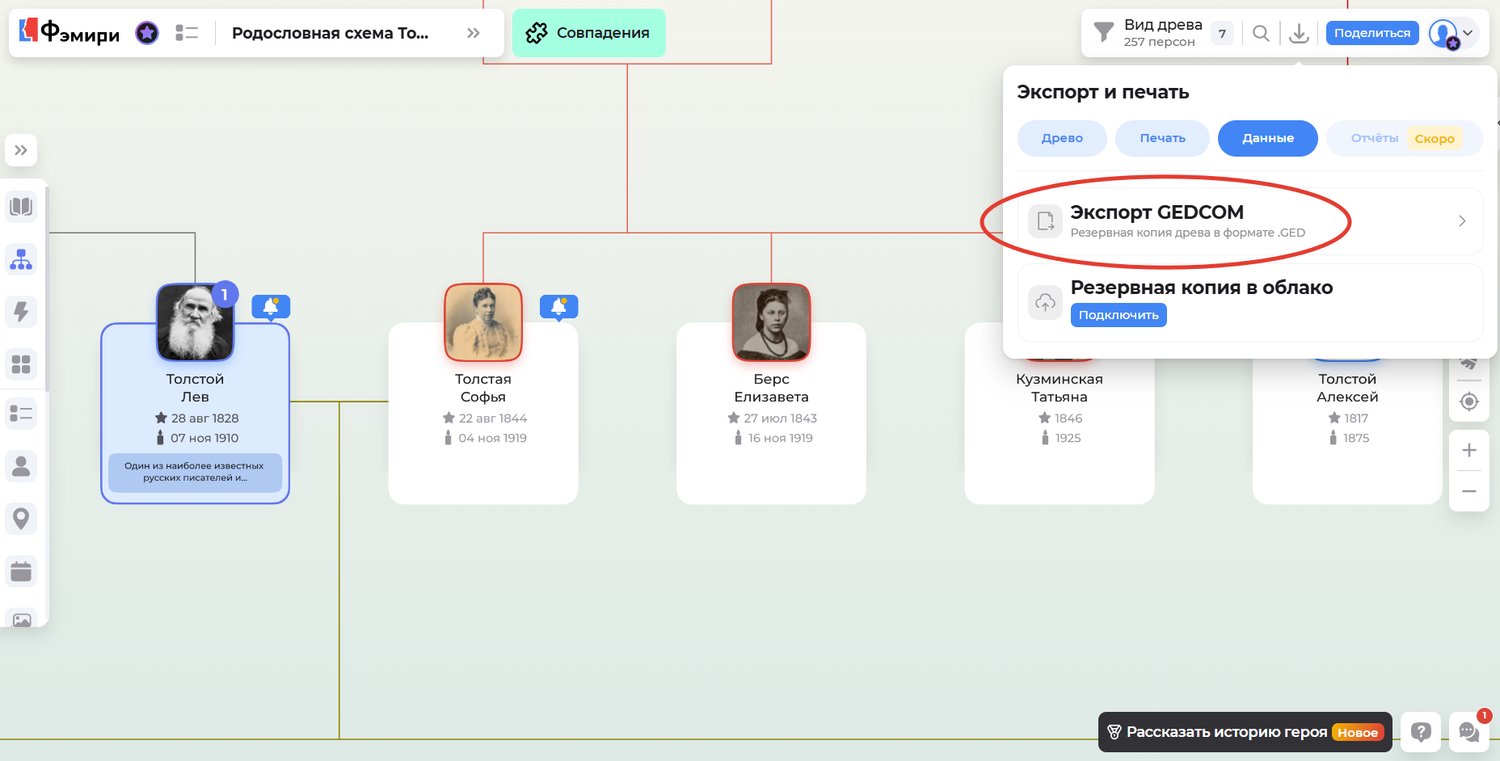Open the Экспорт GEDCOM option
1500x761 pixels.
pos(1250,221)
